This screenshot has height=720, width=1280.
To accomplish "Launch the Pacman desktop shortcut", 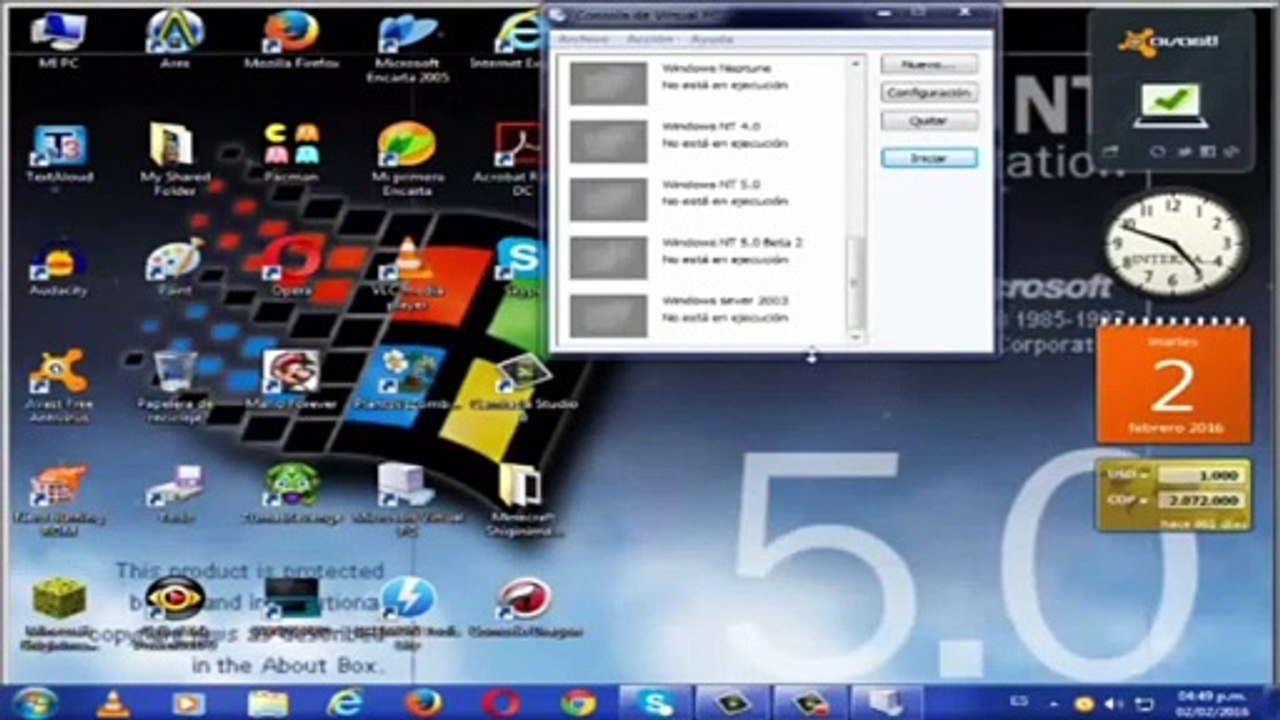I will coord(291,154).
